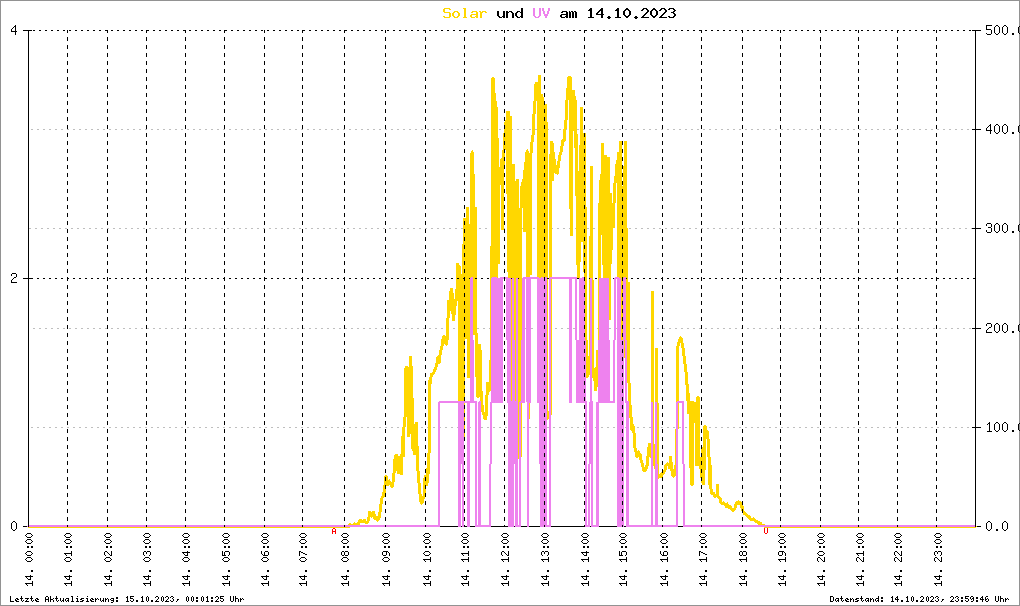Click the time axis label '14. 19:00'
This screenshot has width=1020, height=606.
pos(782,560)
